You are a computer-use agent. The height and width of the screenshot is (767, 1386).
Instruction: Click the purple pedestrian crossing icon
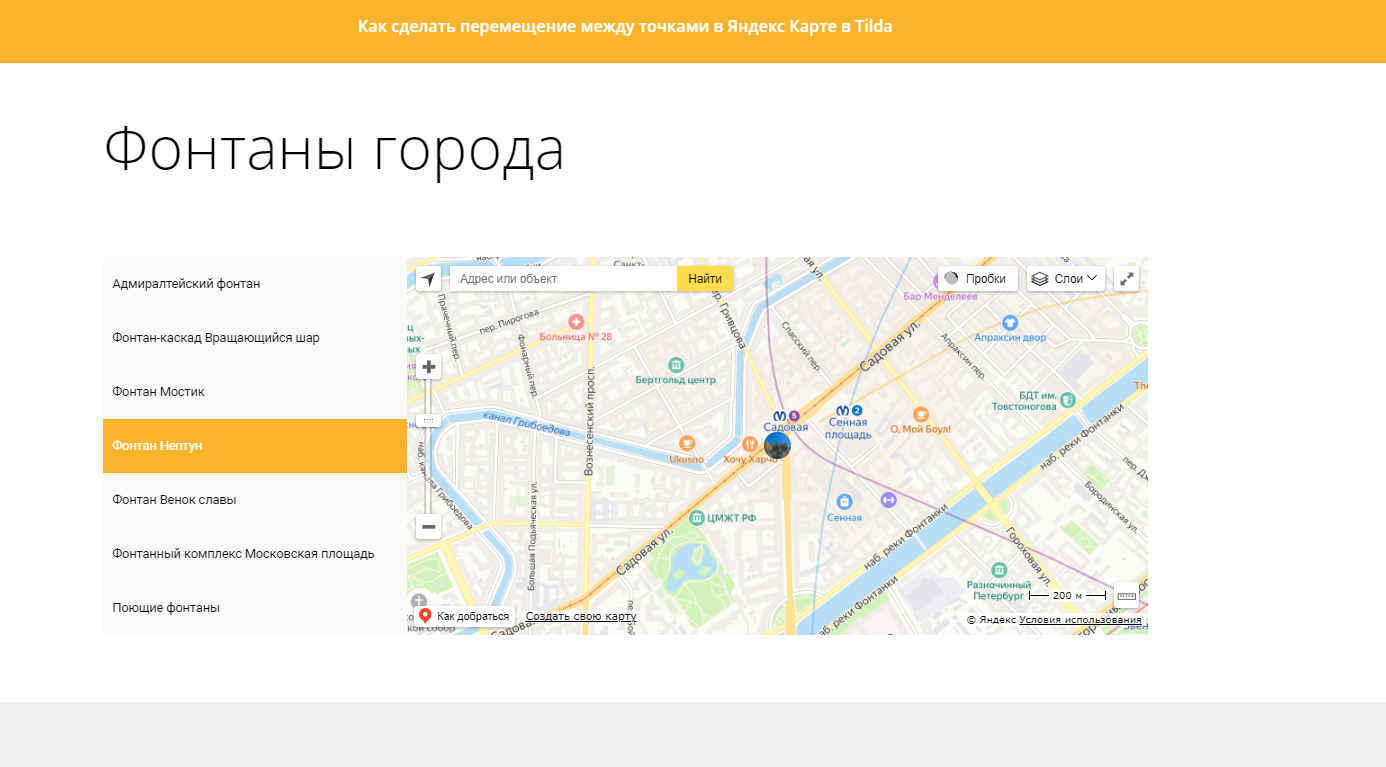click(x=888, y=499)
